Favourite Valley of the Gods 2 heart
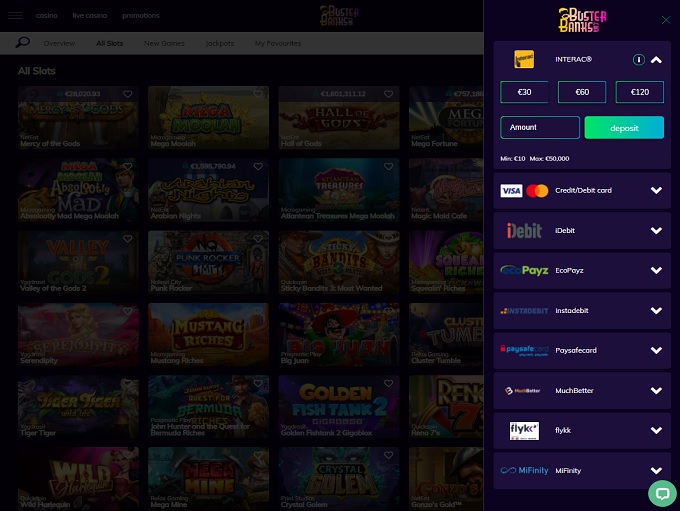The height and width of the screenshot is (511, 680). (128, 239)
